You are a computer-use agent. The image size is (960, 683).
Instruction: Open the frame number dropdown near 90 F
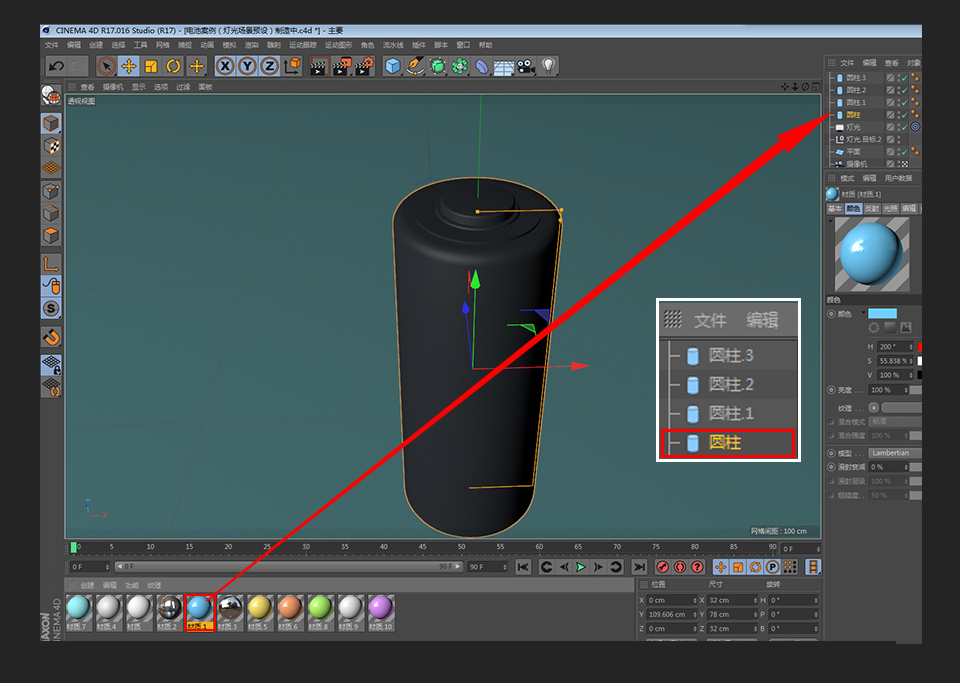coord(505,568)
